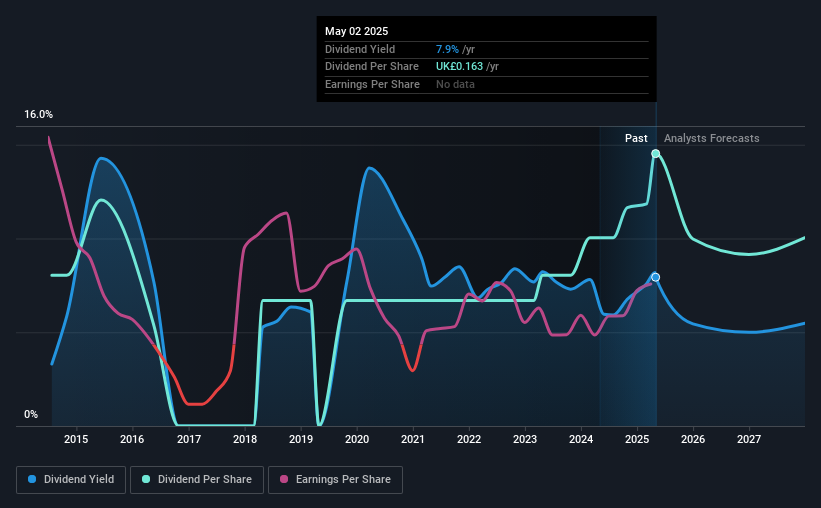Image resolution: width=821 pixels, height=508 pixels.
Task: Toggle the Dividend Yield legend button
Action: (71, 480)
